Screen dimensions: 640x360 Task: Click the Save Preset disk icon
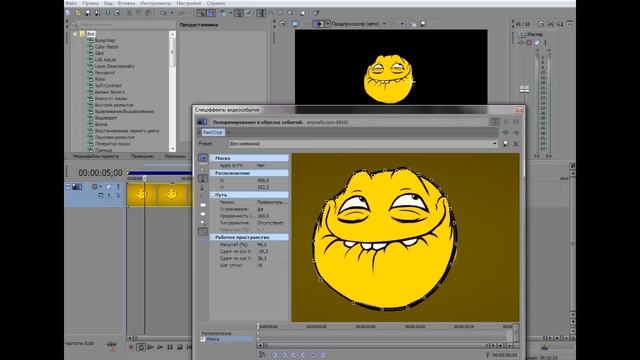[505, 144]
